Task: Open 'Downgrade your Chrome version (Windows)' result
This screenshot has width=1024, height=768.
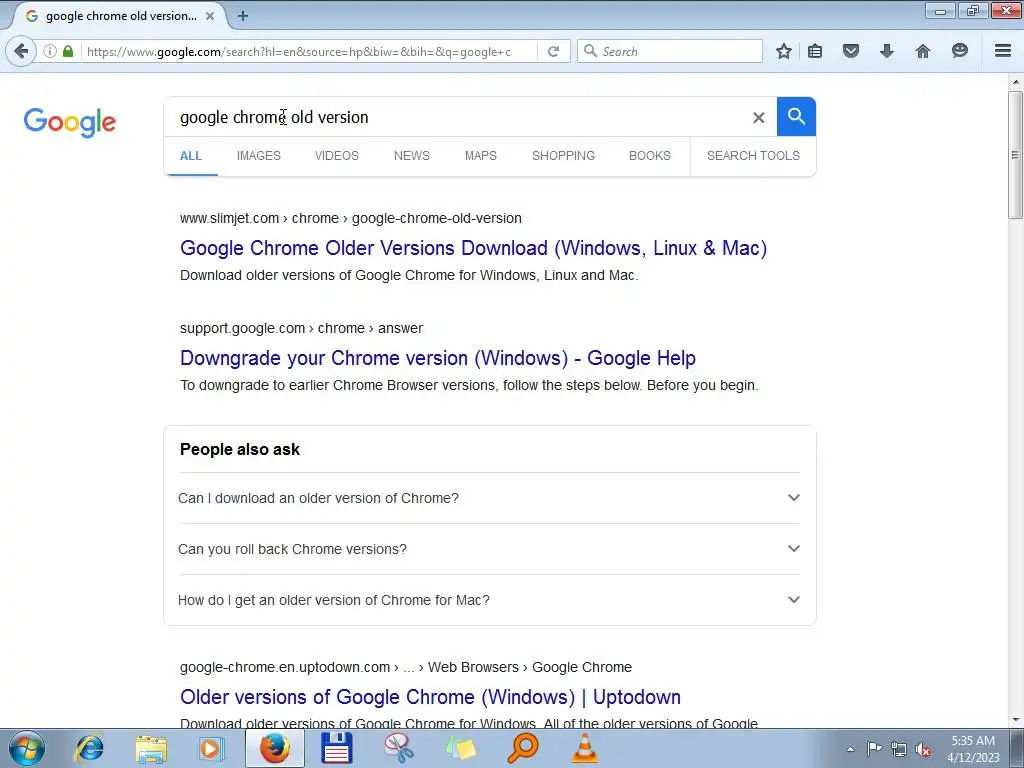Action: click(438, 358)
